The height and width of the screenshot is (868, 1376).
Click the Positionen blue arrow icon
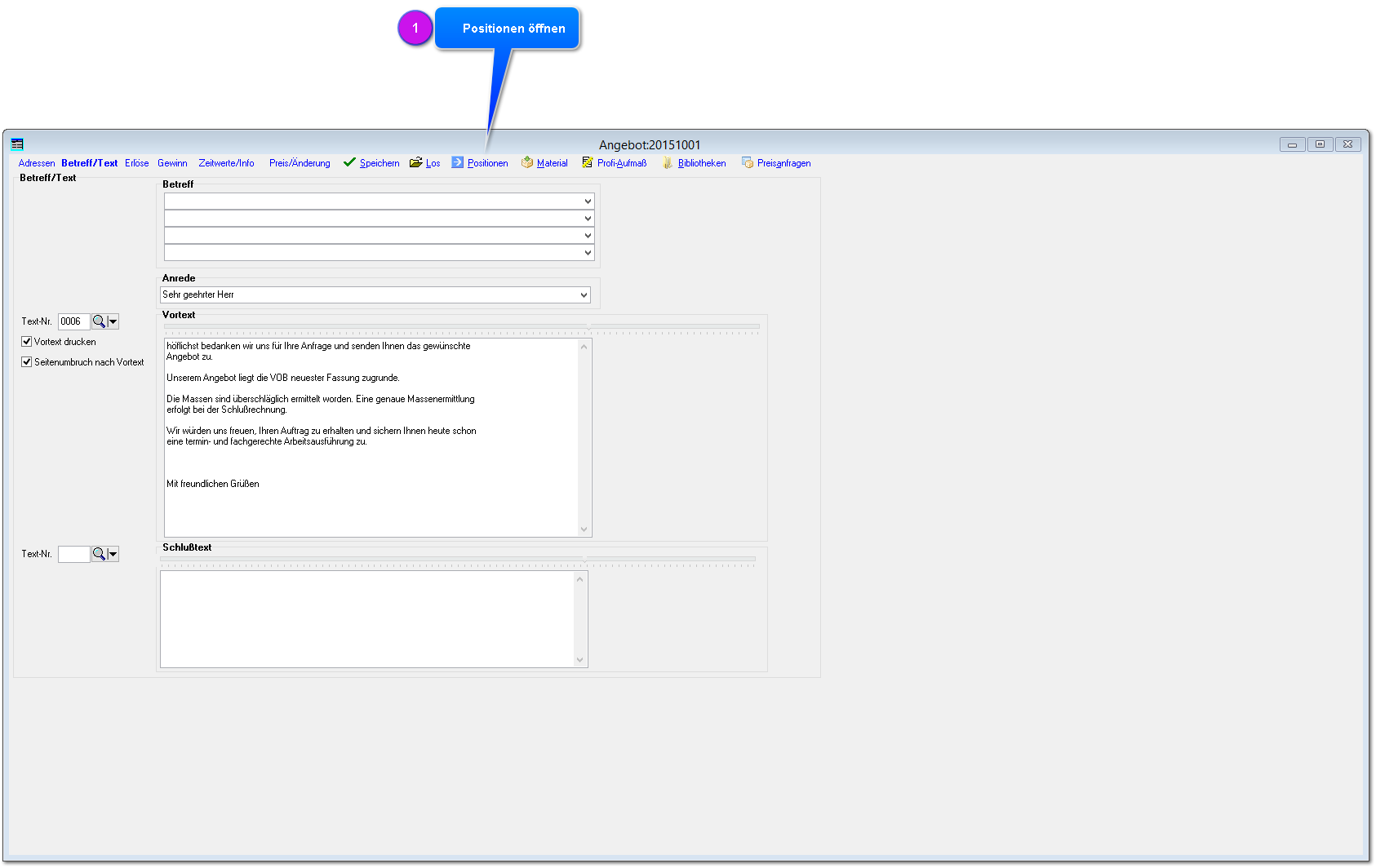[x=458, y=162]
